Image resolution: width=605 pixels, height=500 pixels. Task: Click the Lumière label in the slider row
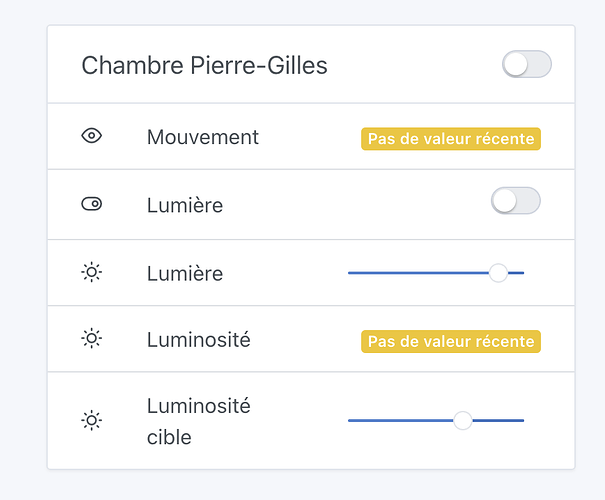point(184,273)
